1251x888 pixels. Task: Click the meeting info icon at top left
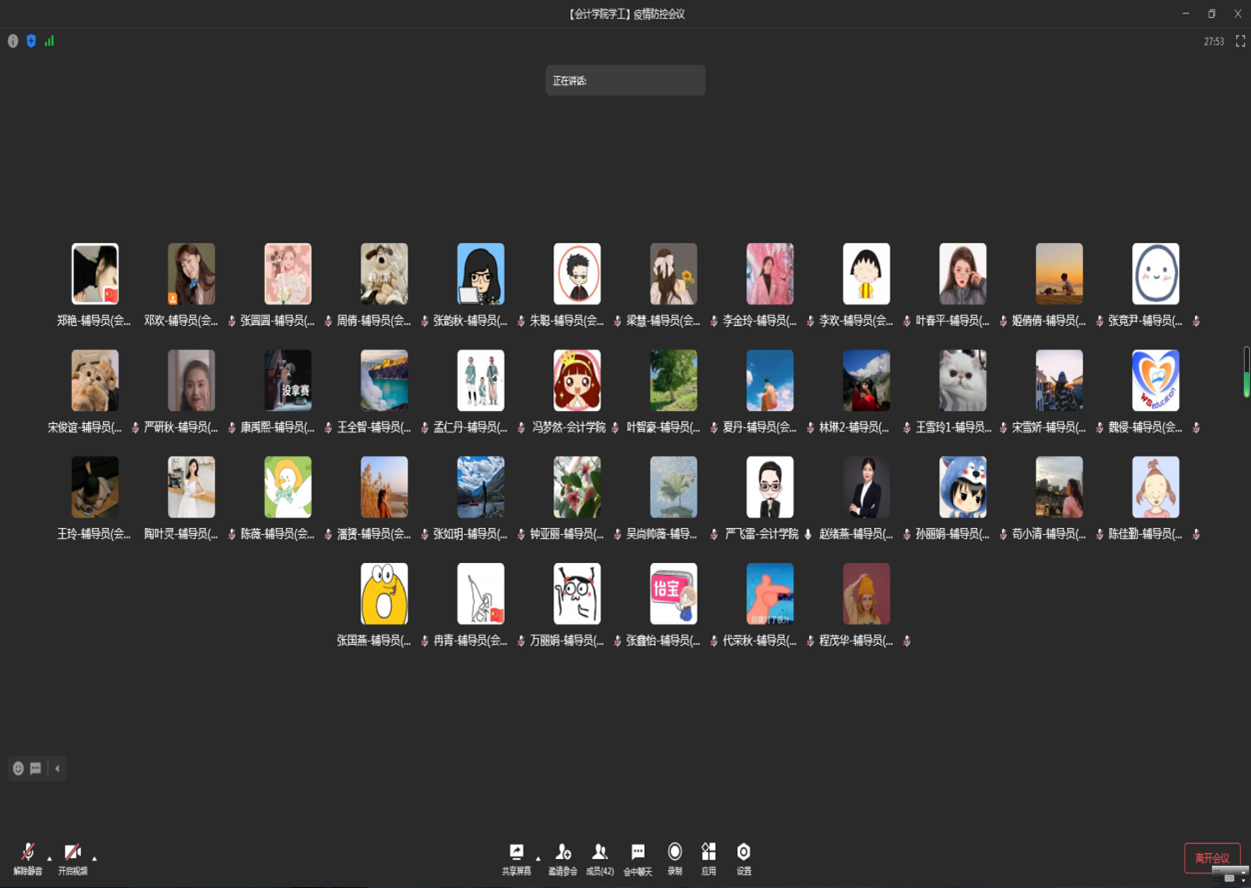13,41
